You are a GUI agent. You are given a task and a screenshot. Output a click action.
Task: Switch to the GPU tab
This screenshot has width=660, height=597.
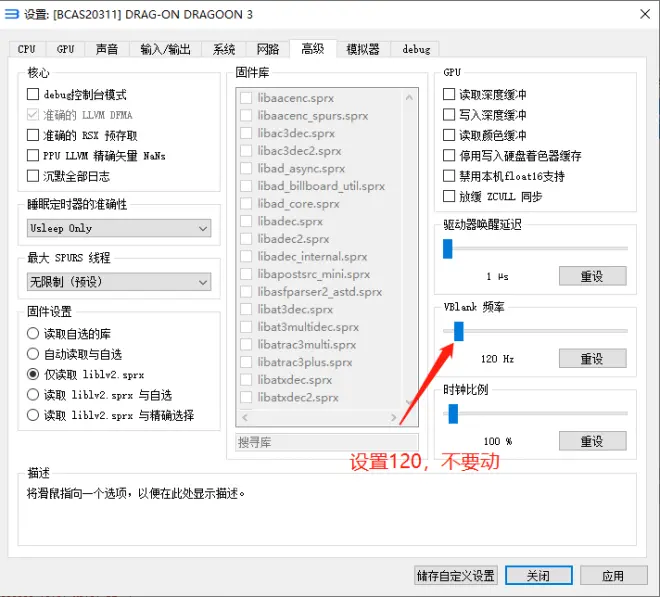point(65,49)
